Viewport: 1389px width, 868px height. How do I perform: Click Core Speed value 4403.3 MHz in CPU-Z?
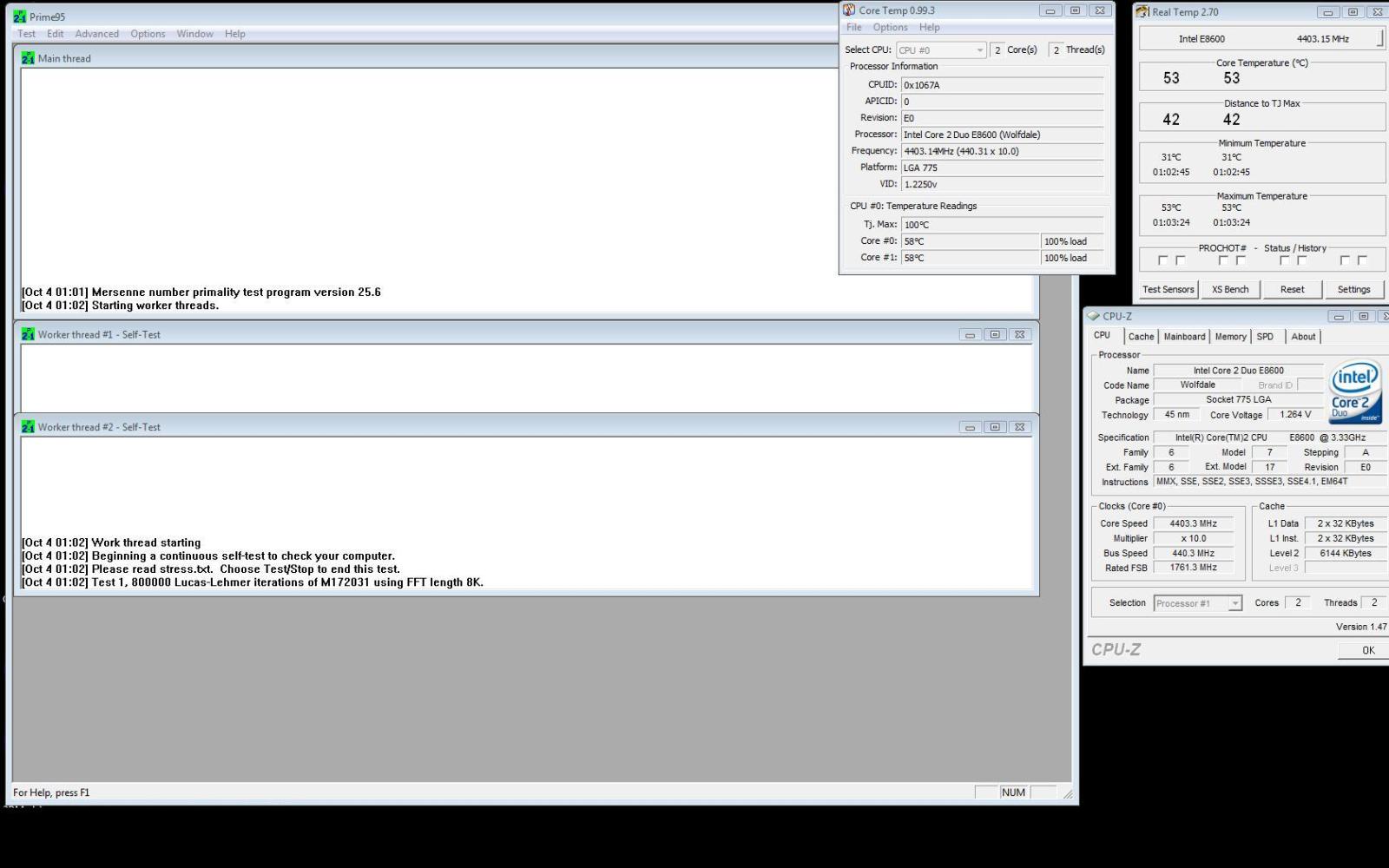tap(1194, 523)
